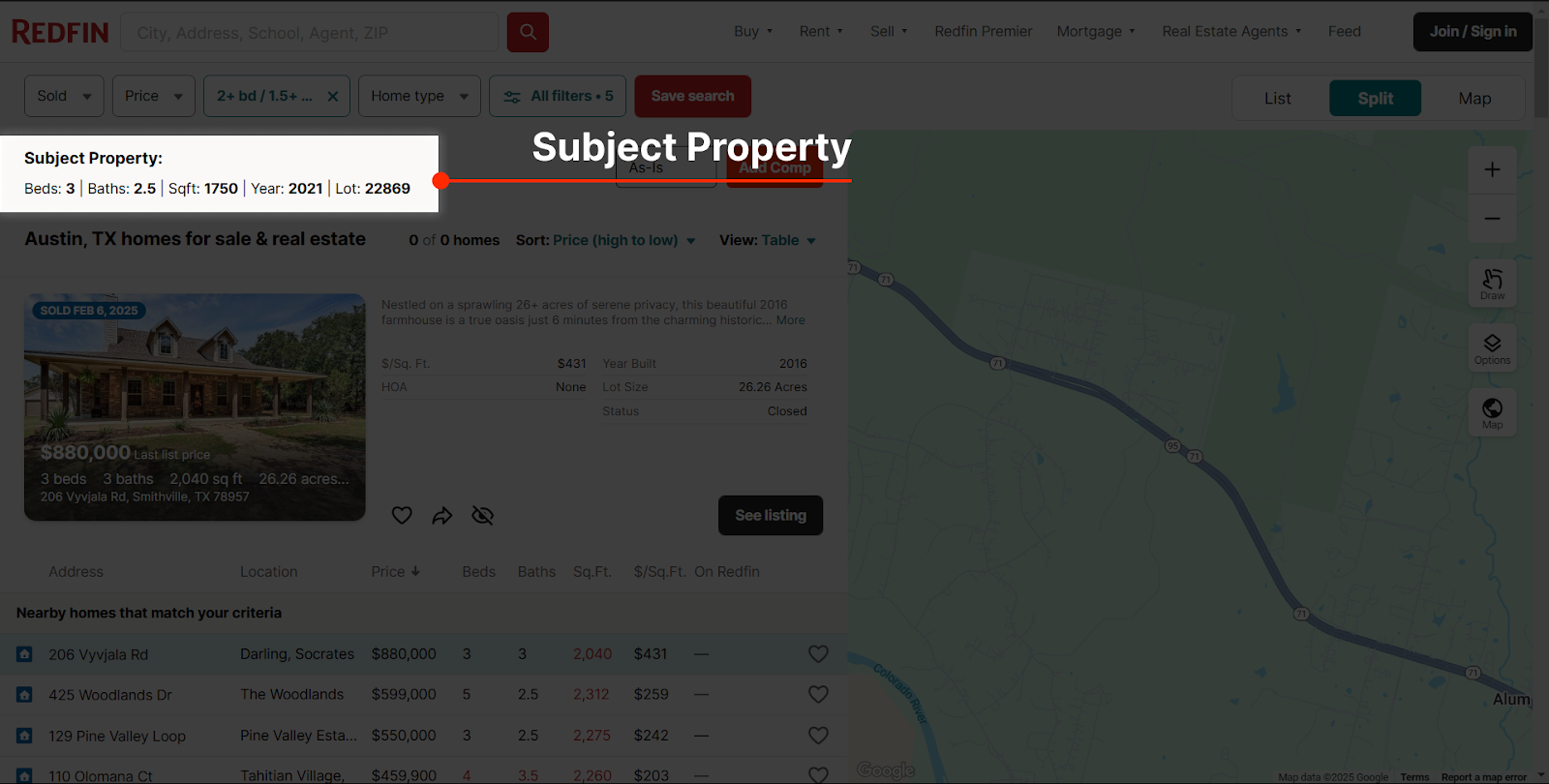Select 206 Vyvjala Rd address in table
Viewport: 1549px width, 784px height.
click(x=98, y=654)
